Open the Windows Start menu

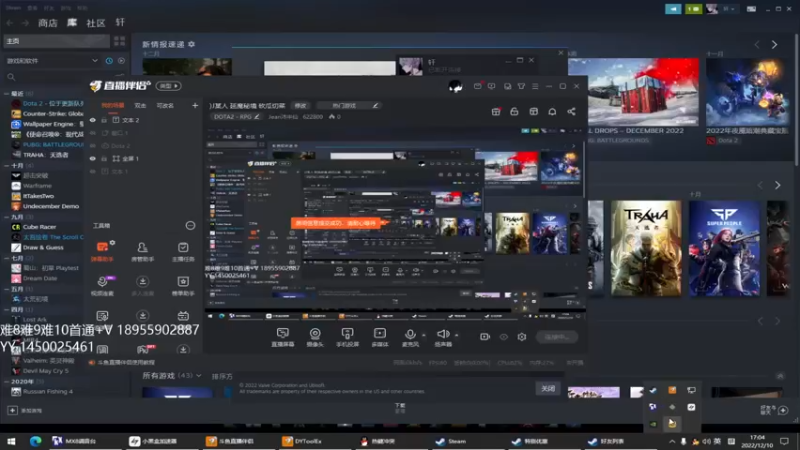click(11, 441)
